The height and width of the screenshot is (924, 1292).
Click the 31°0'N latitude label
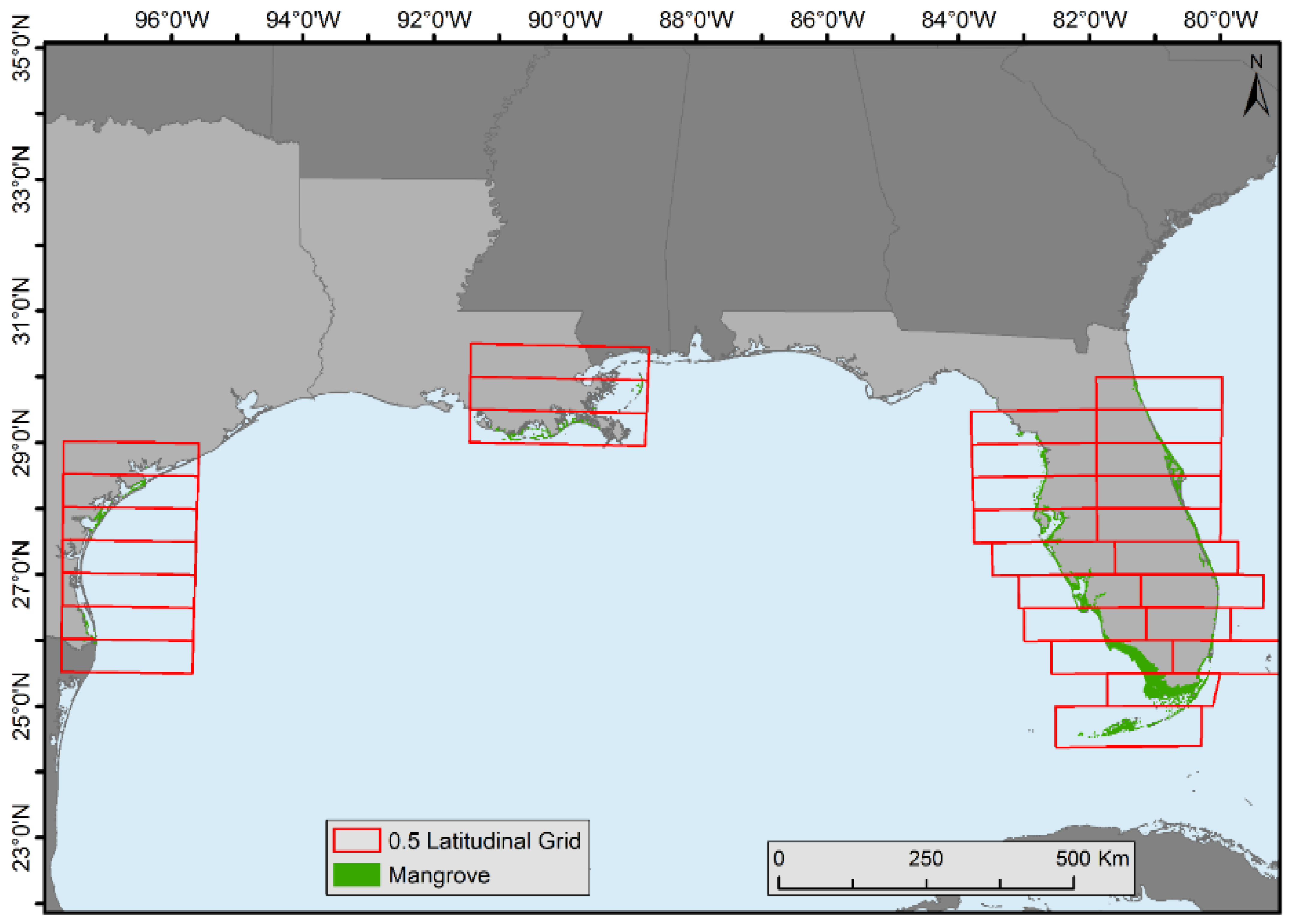click(x=22, y=311)
